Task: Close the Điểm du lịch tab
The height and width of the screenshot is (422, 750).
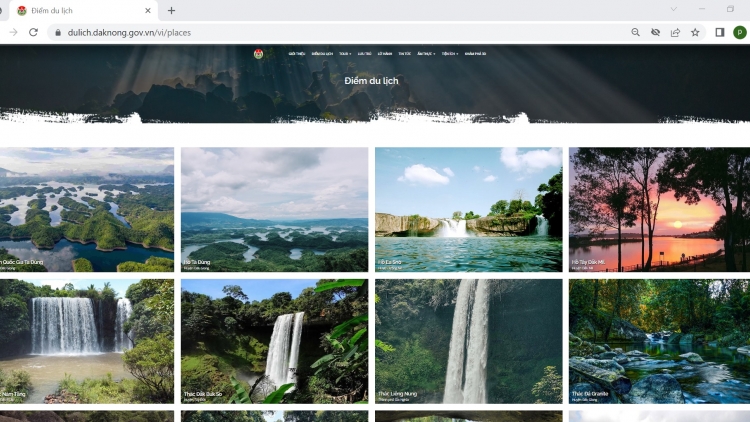Action: 148,10
